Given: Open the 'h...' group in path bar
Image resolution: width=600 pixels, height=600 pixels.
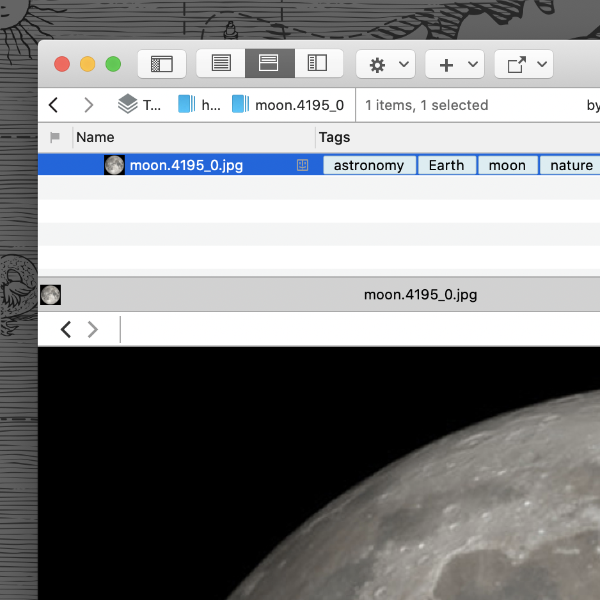Looking at the screenshot, I should tap(199, 104).
